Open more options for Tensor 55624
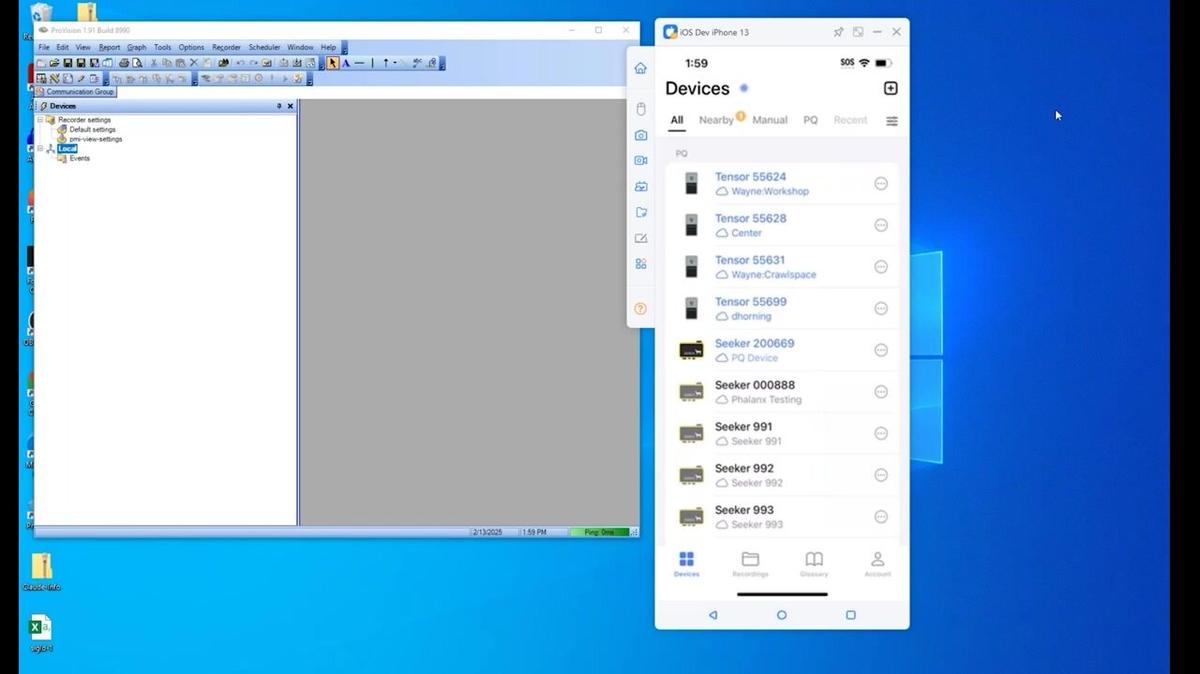Viewport: 1200px width, 674px height. click(881, 184)
